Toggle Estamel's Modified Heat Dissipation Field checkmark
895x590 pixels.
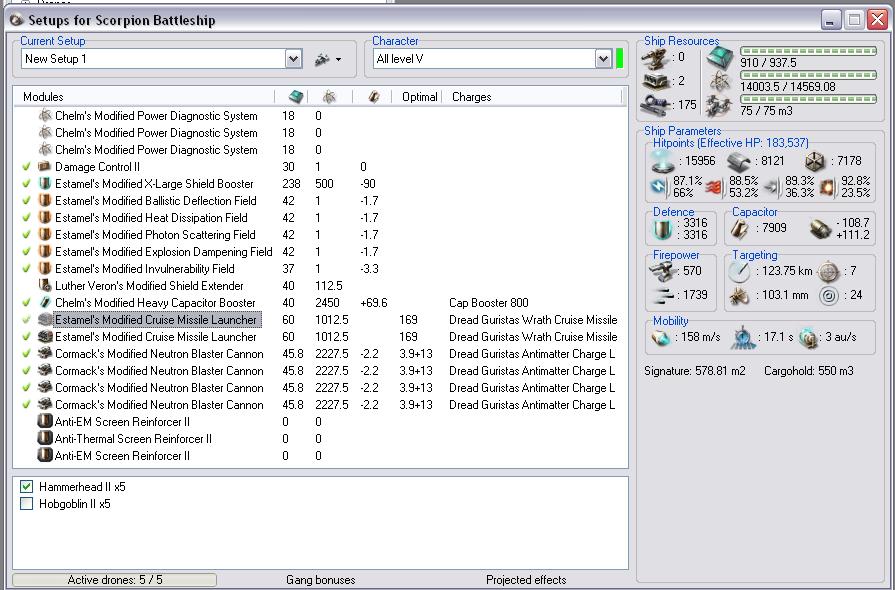pos(26,218)
